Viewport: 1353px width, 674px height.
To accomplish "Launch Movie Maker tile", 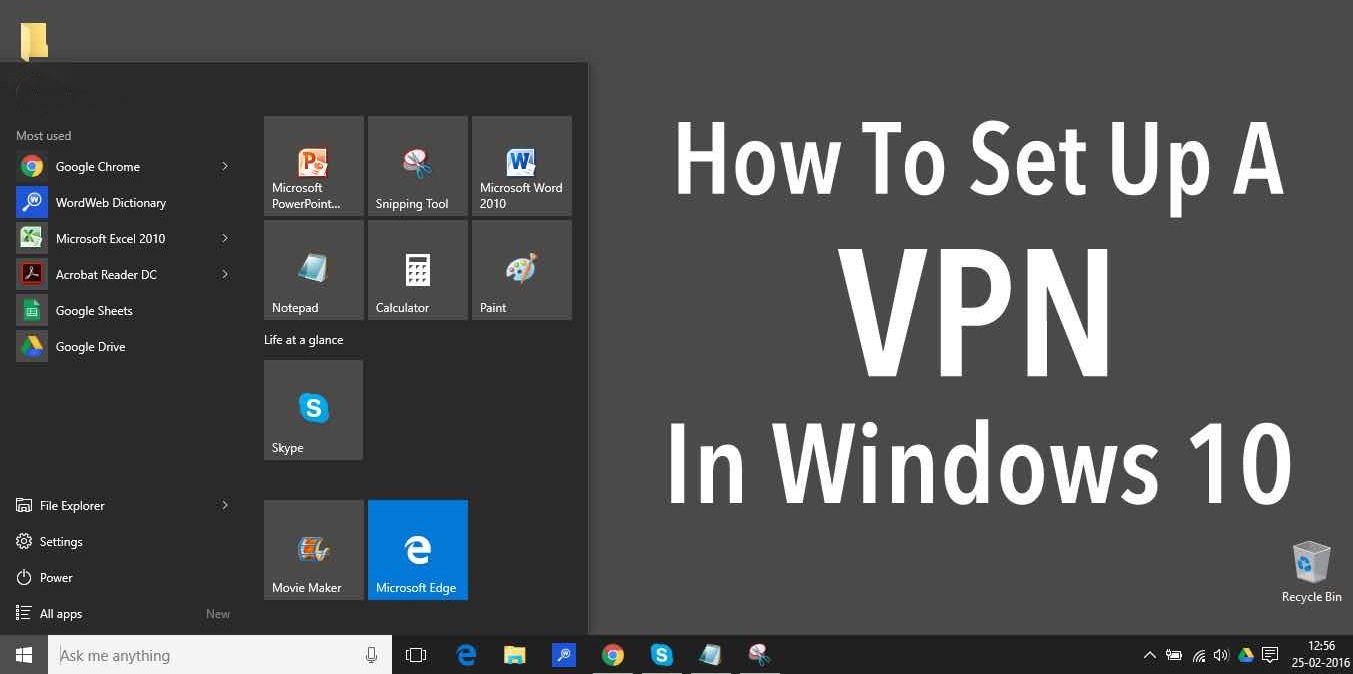I will coord(313,549).
